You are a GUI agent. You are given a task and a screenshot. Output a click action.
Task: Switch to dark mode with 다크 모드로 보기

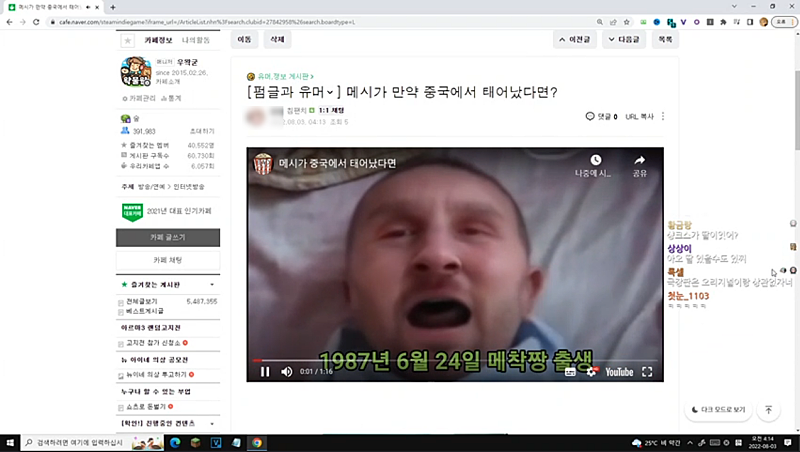(x=718, y=410)
